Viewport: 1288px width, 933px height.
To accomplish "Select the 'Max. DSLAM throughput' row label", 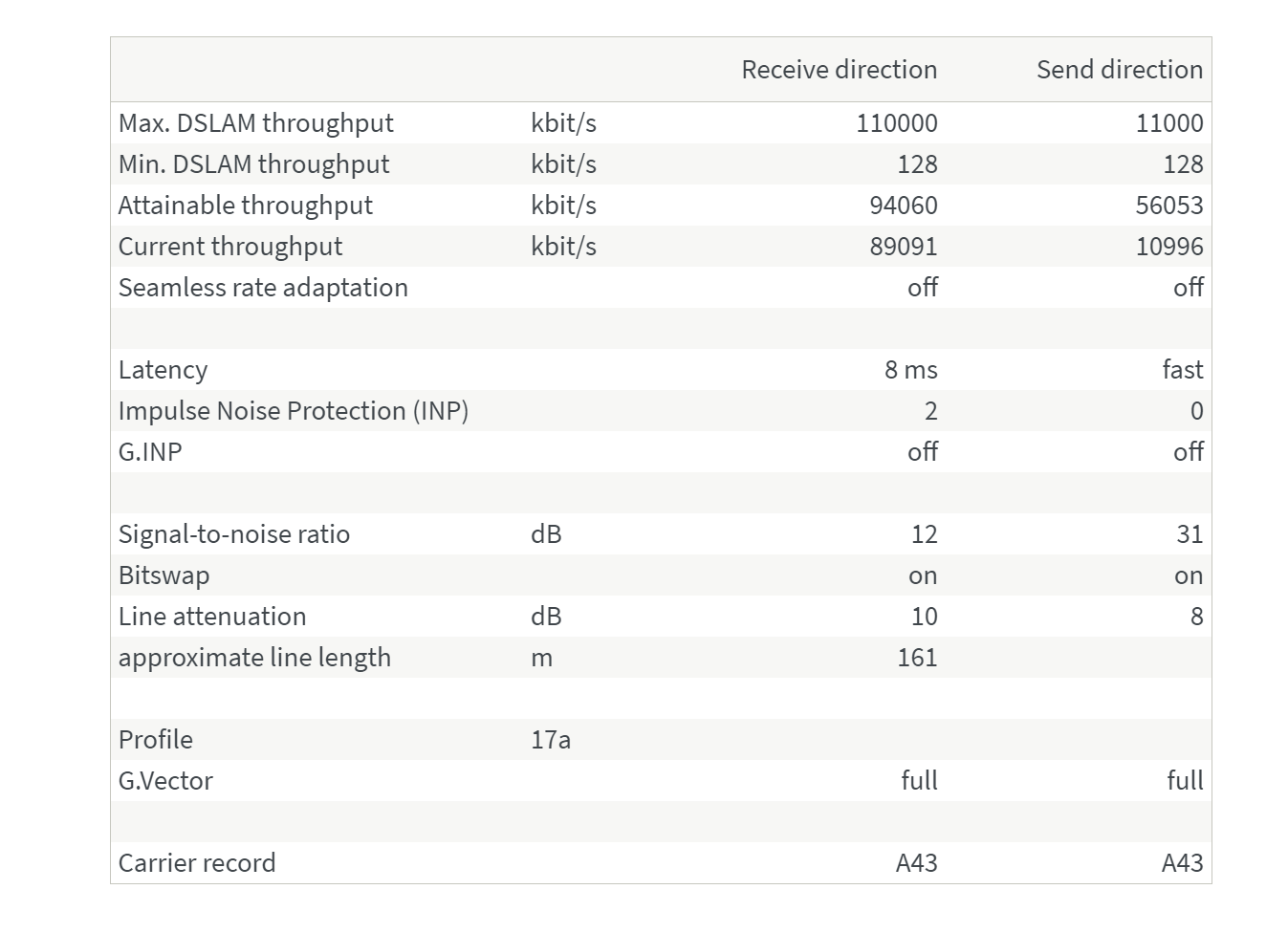I will point(255,123).
